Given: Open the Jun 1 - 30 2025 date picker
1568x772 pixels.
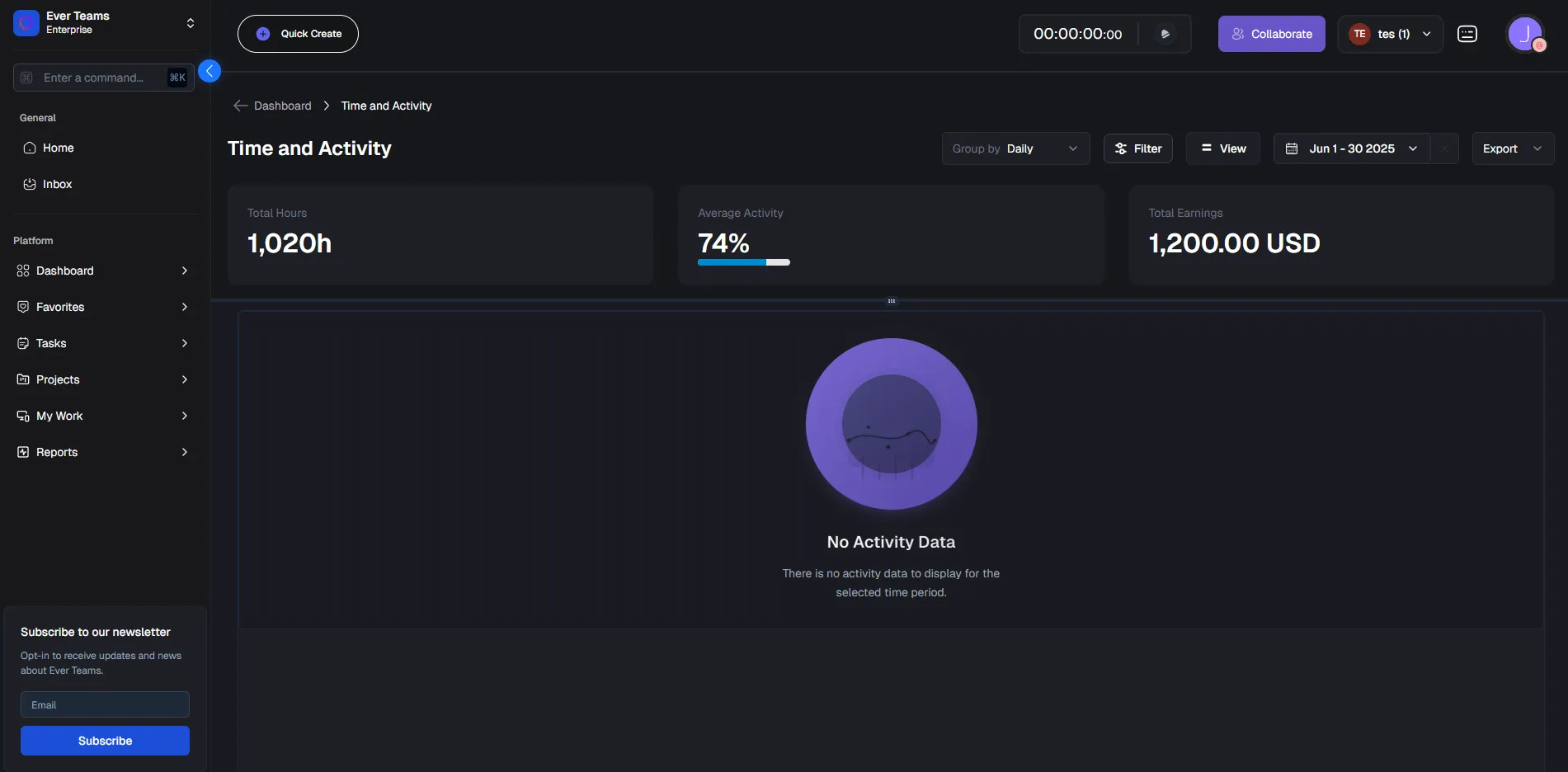Looking at the screenshot, I should coord(1352,148).
